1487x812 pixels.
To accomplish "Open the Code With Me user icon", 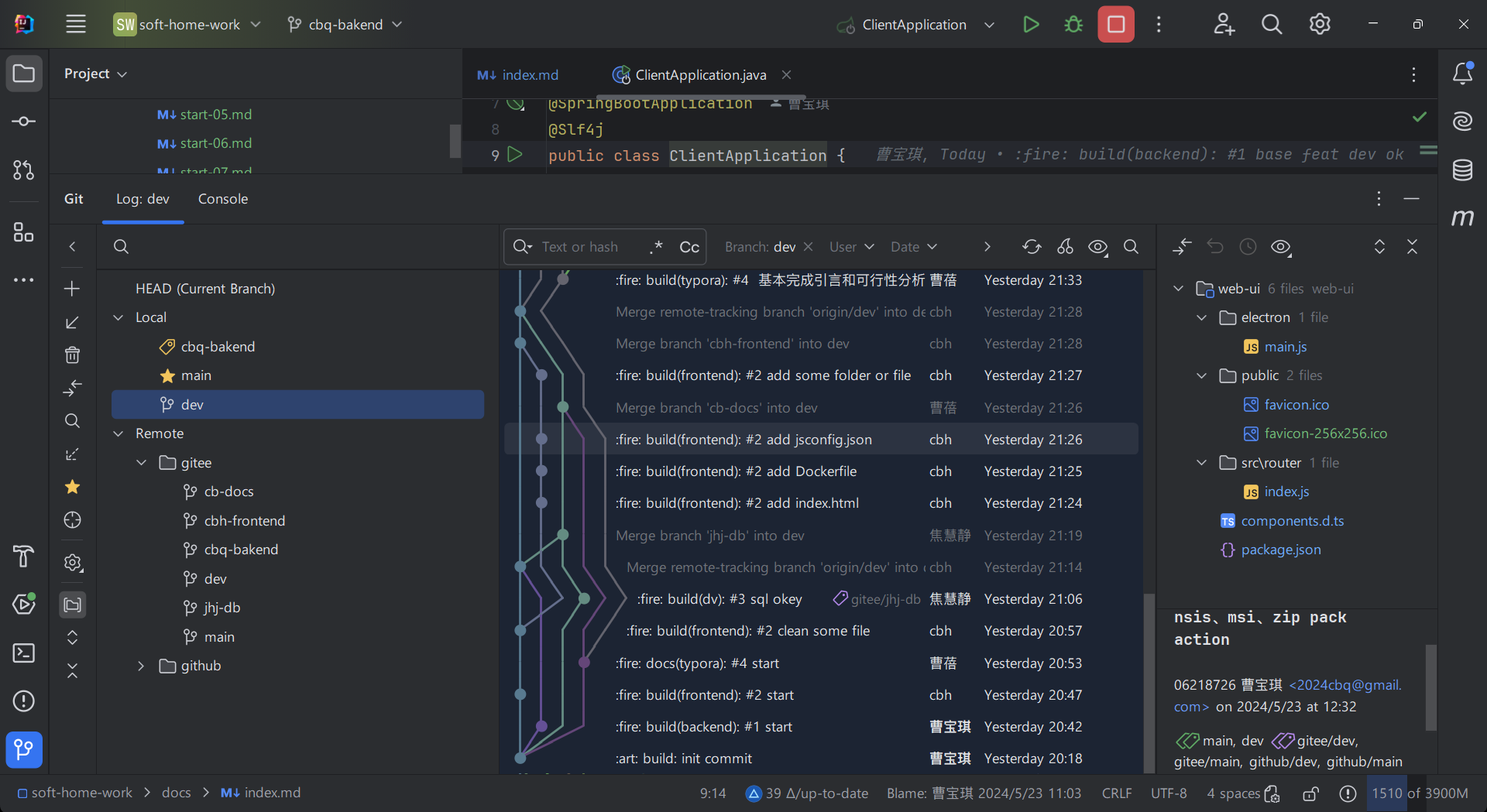I will click(x=1224, y=24).
